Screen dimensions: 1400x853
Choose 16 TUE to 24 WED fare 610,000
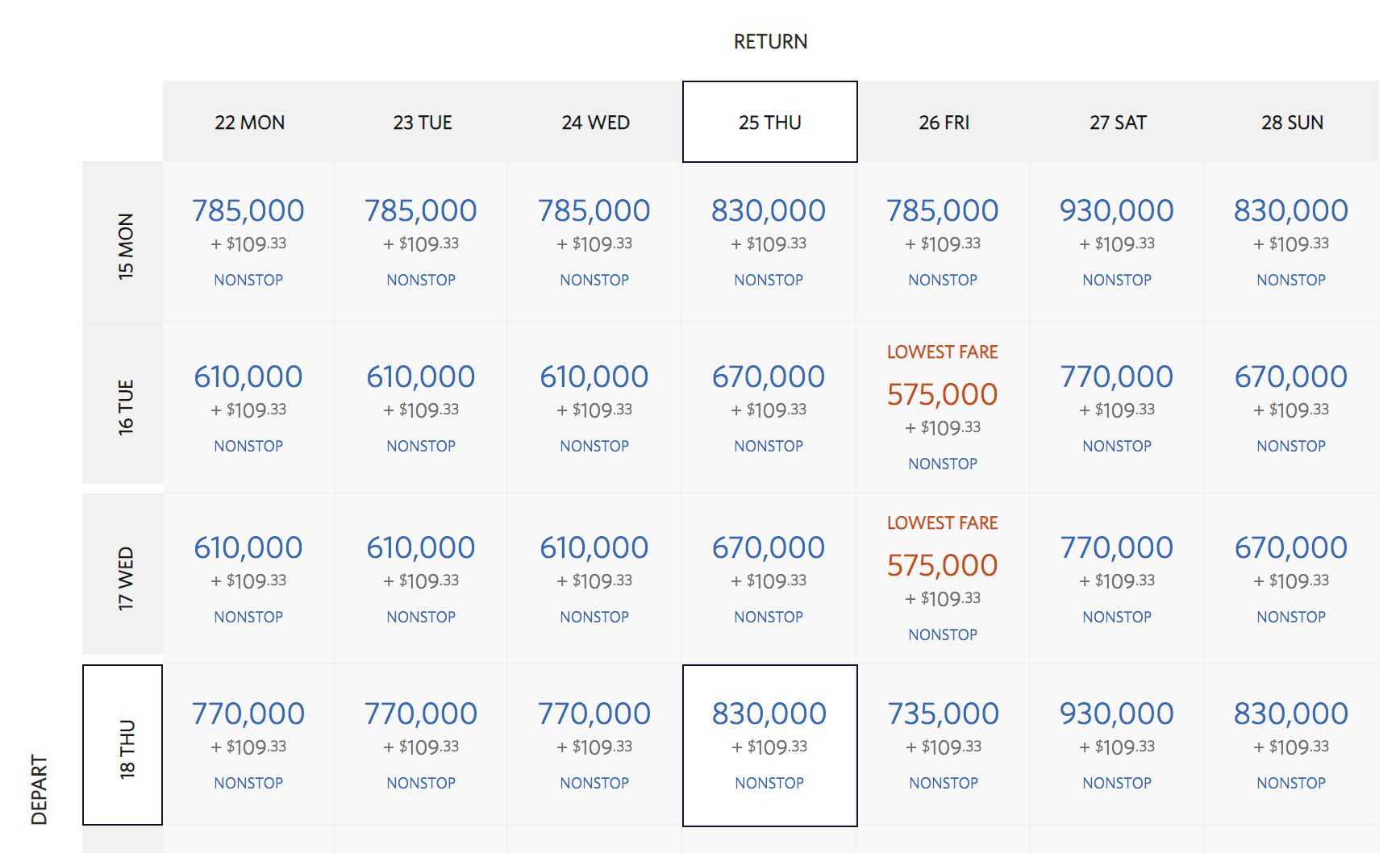(594, 408)
